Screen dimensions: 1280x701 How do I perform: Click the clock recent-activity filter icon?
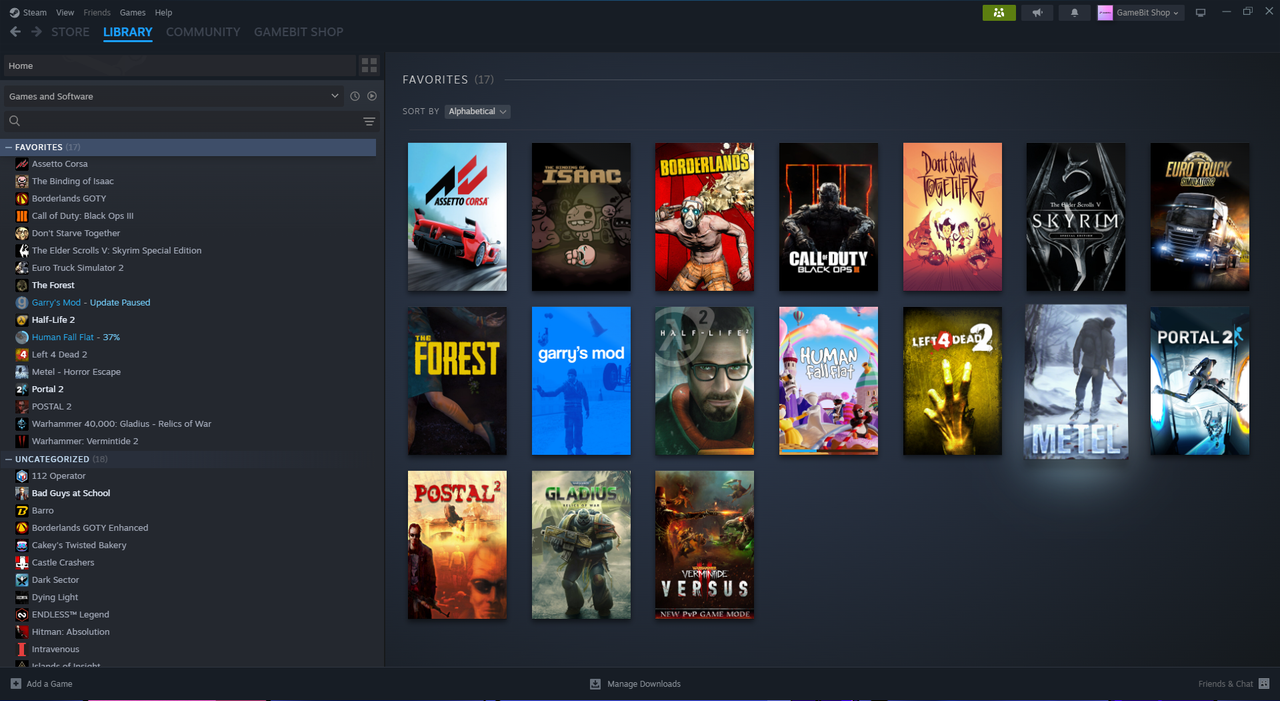point(354,96)
